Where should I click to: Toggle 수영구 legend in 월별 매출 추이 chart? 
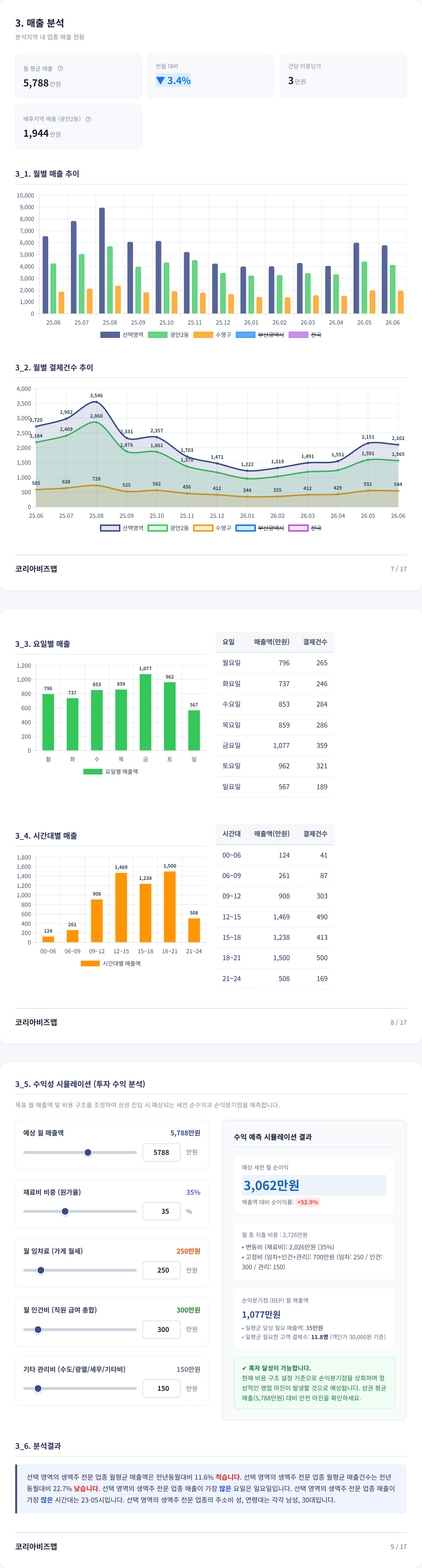(212, 335)
